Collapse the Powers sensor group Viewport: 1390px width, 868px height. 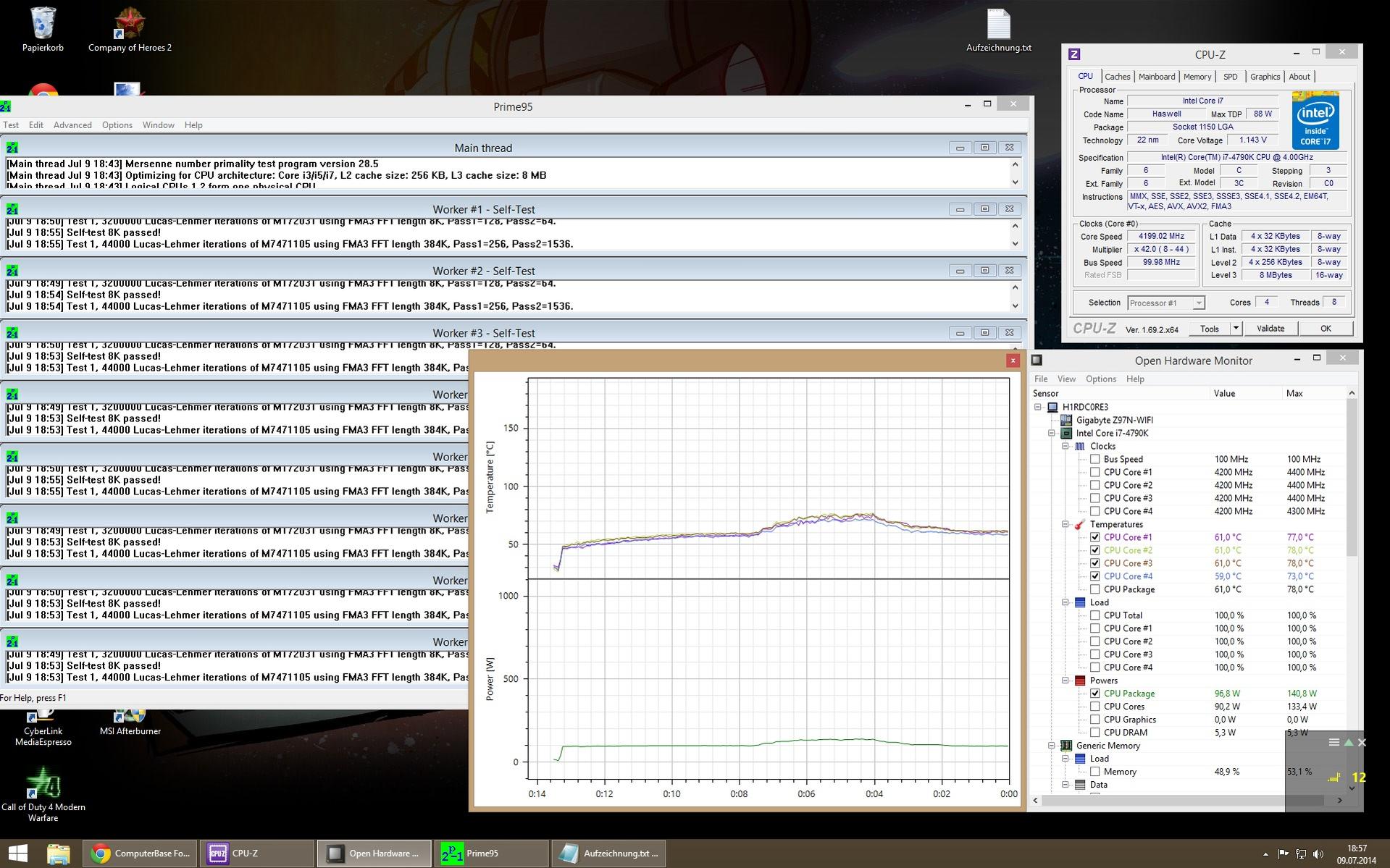(x=1065, y=681)
